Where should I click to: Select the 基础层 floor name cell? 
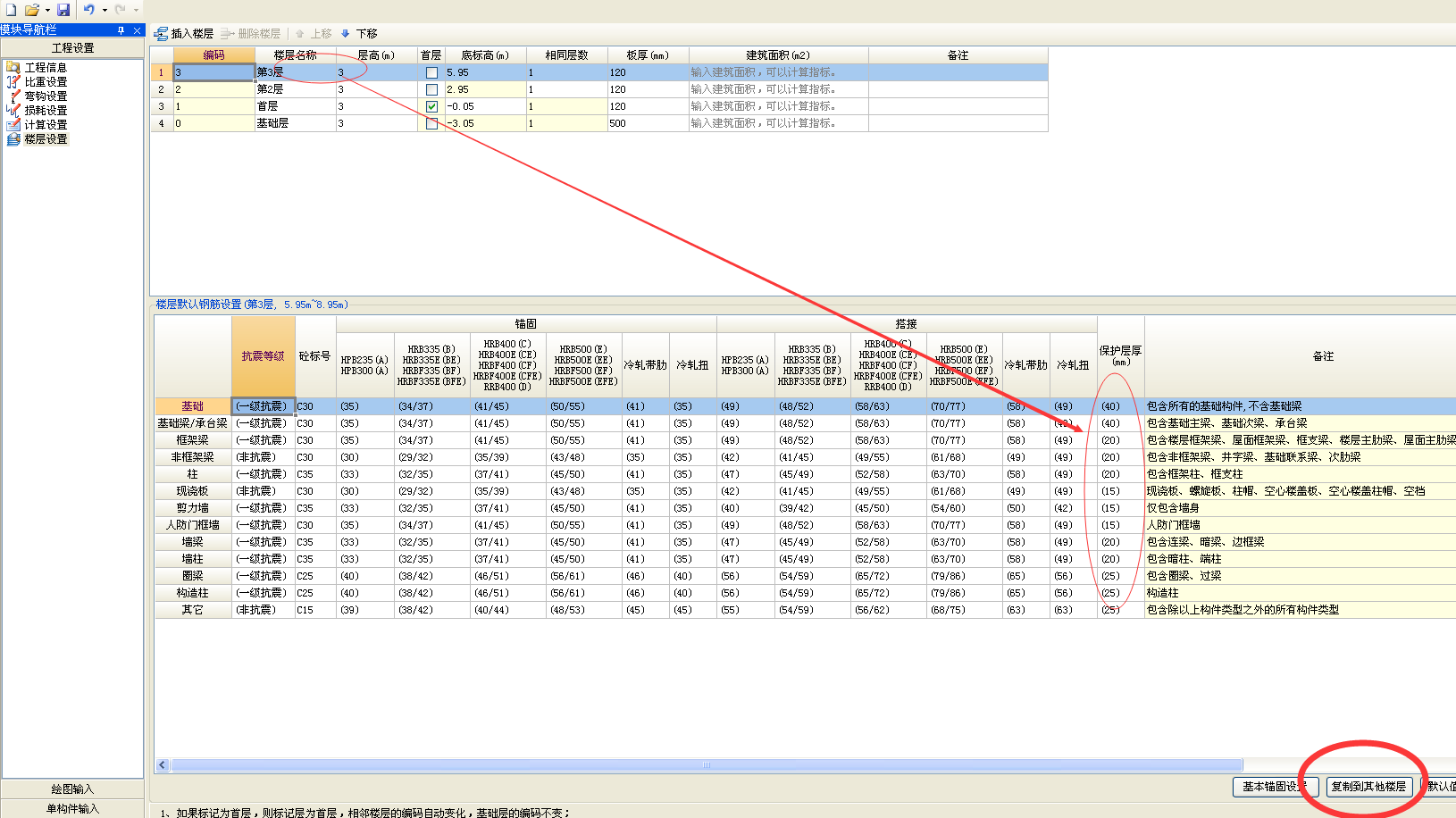pyautogui.click(x=295, y=123)
